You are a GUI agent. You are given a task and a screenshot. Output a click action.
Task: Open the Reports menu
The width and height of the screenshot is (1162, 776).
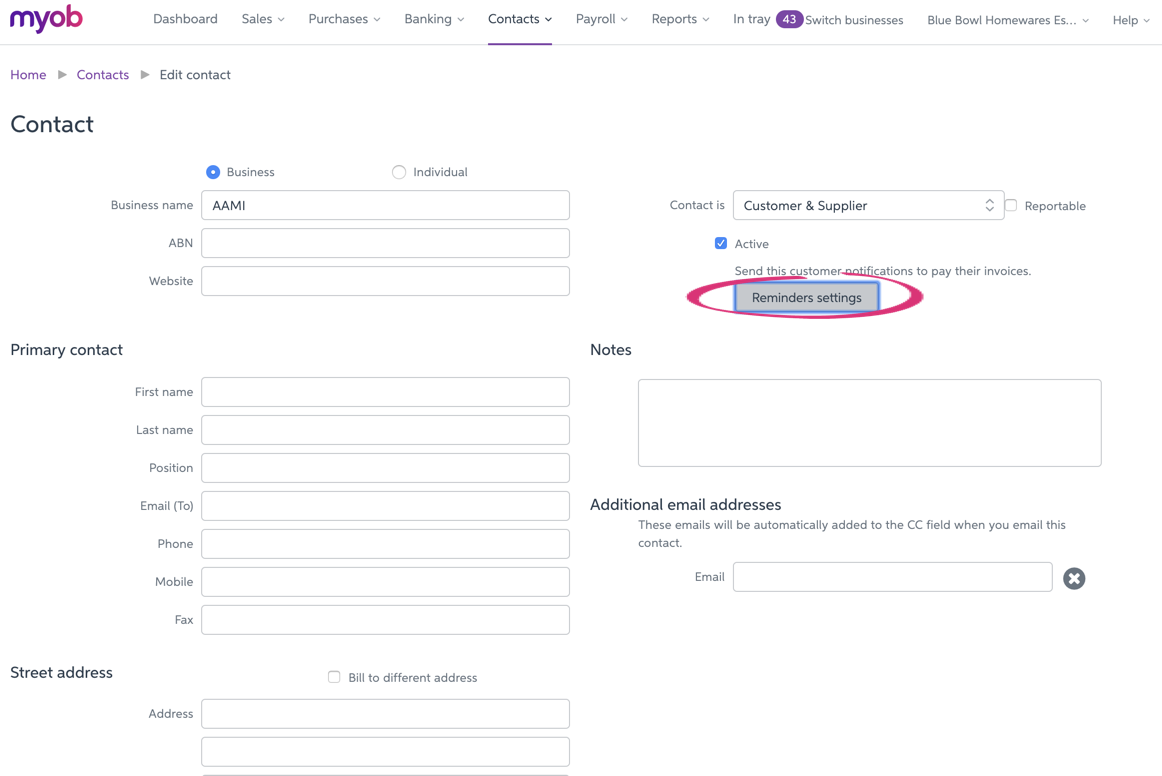click(680, 19)
